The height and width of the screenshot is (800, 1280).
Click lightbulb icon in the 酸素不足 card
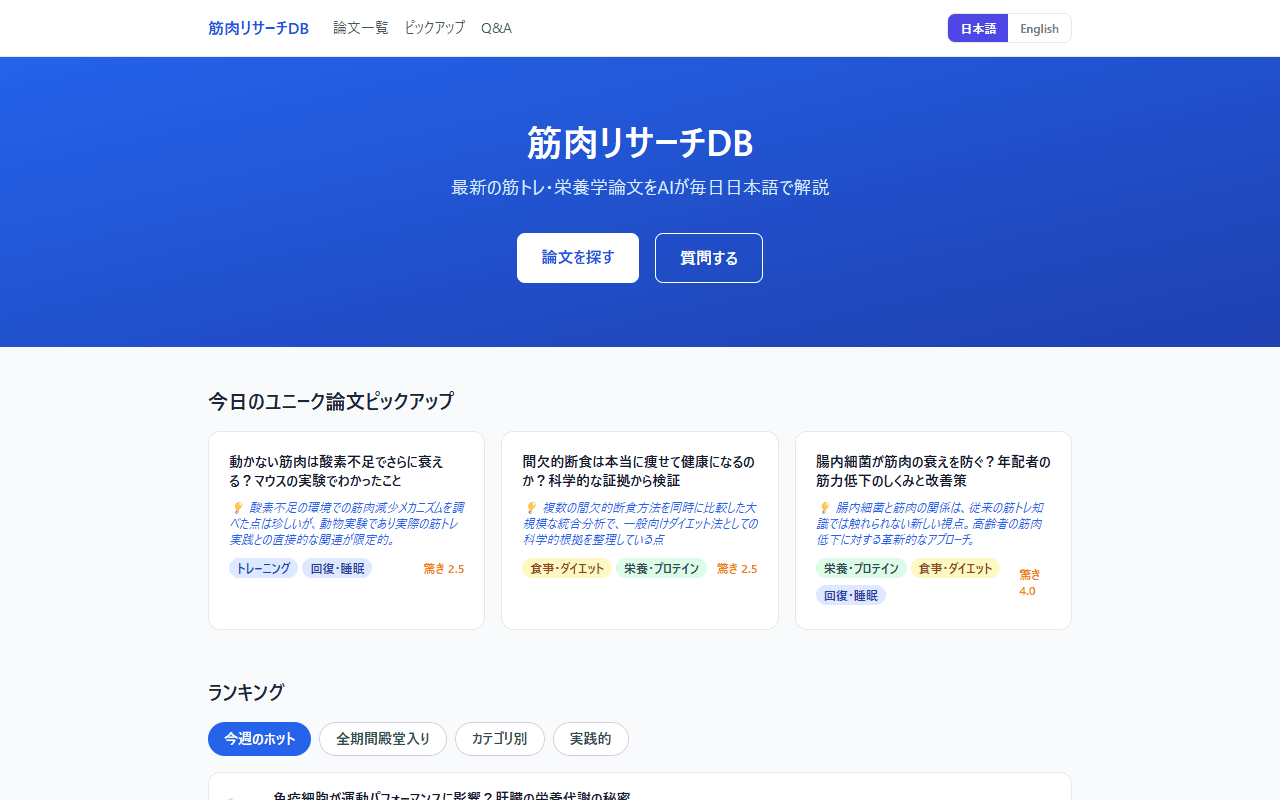237,508
